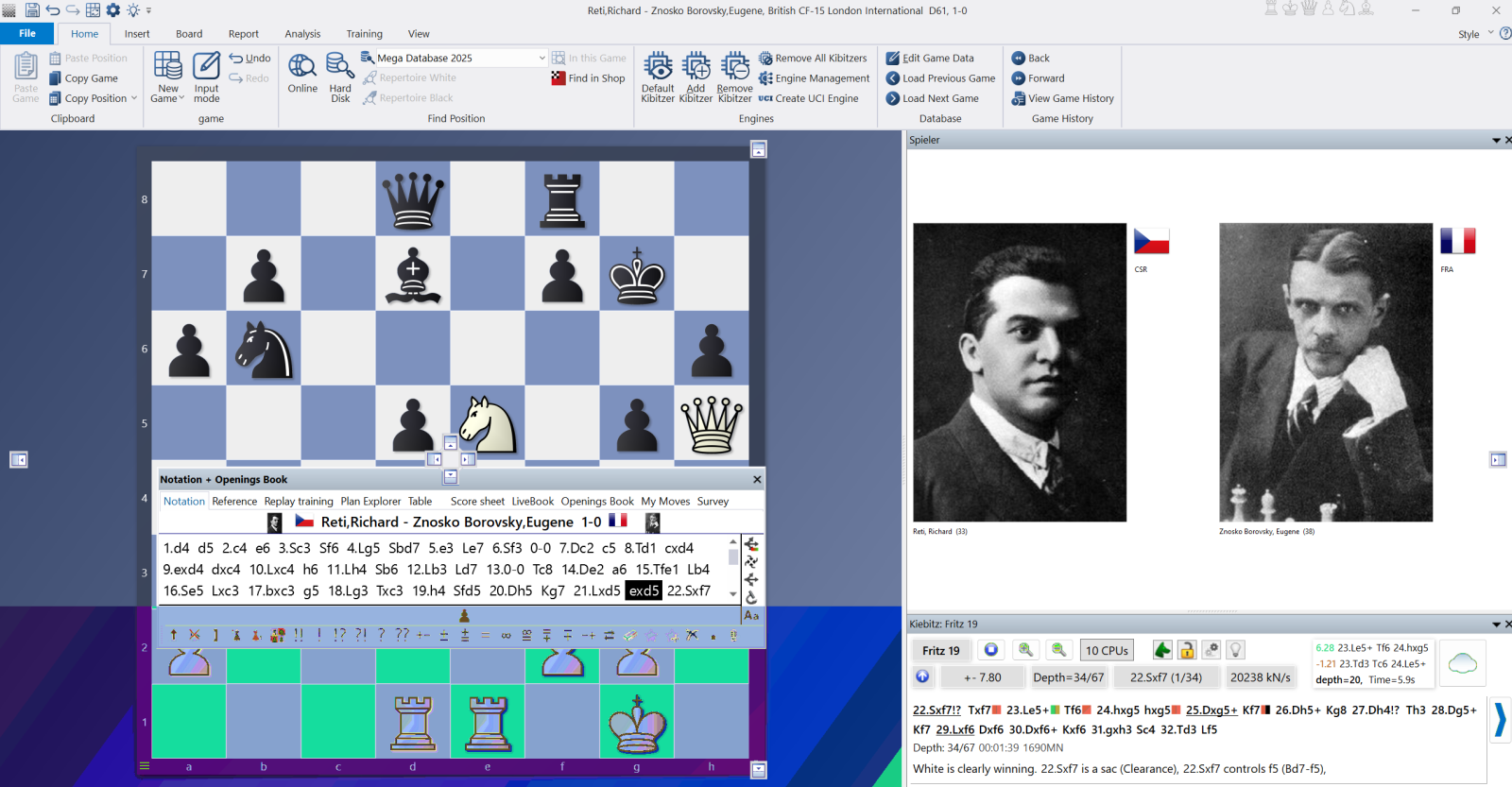The image size is (1512, 787).
Task: Open the Mega Database 2025 dropdown
Action: pos(541,58)
